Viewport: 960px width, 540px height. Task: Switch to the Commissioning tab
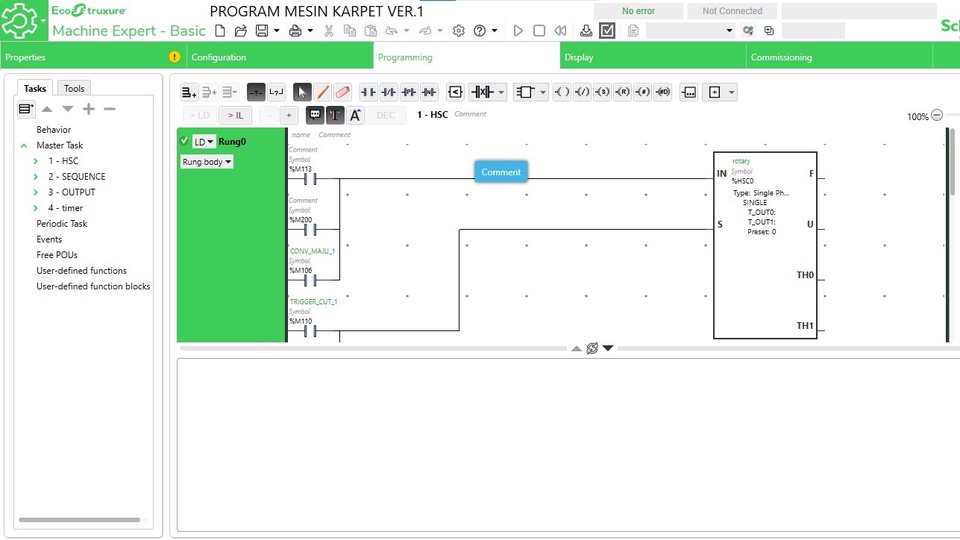click(x=781, y=57)
